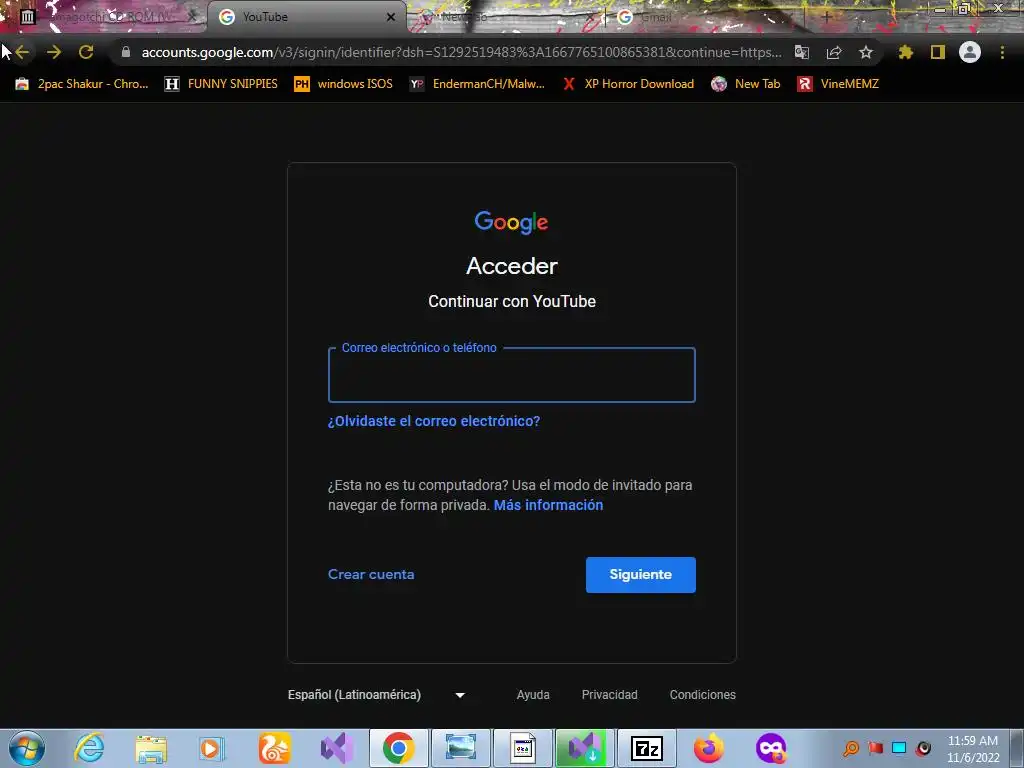Screen dimensions: 1024x768
Task: Open Windows Explorer folder on taskbar
Action: 151,748
